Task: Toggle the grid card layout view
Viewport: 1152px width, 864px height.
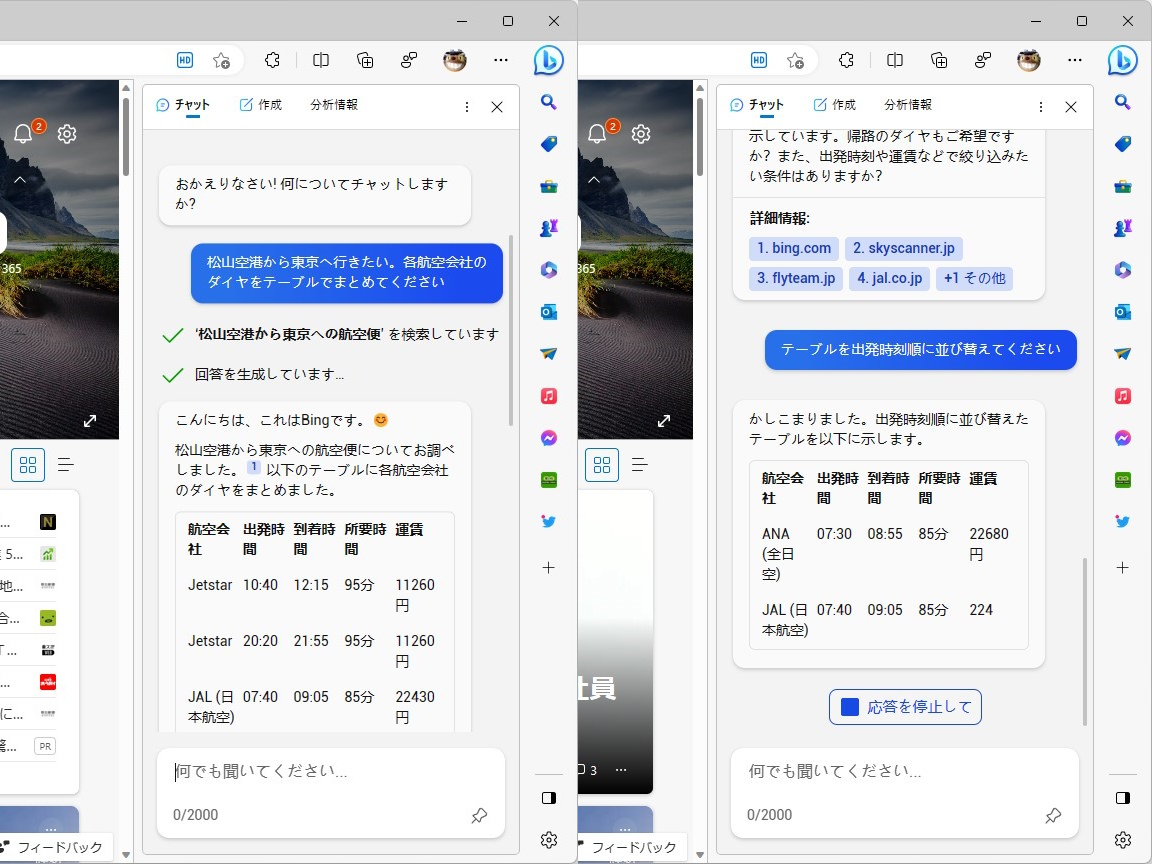Action: (x=28, y=464)
